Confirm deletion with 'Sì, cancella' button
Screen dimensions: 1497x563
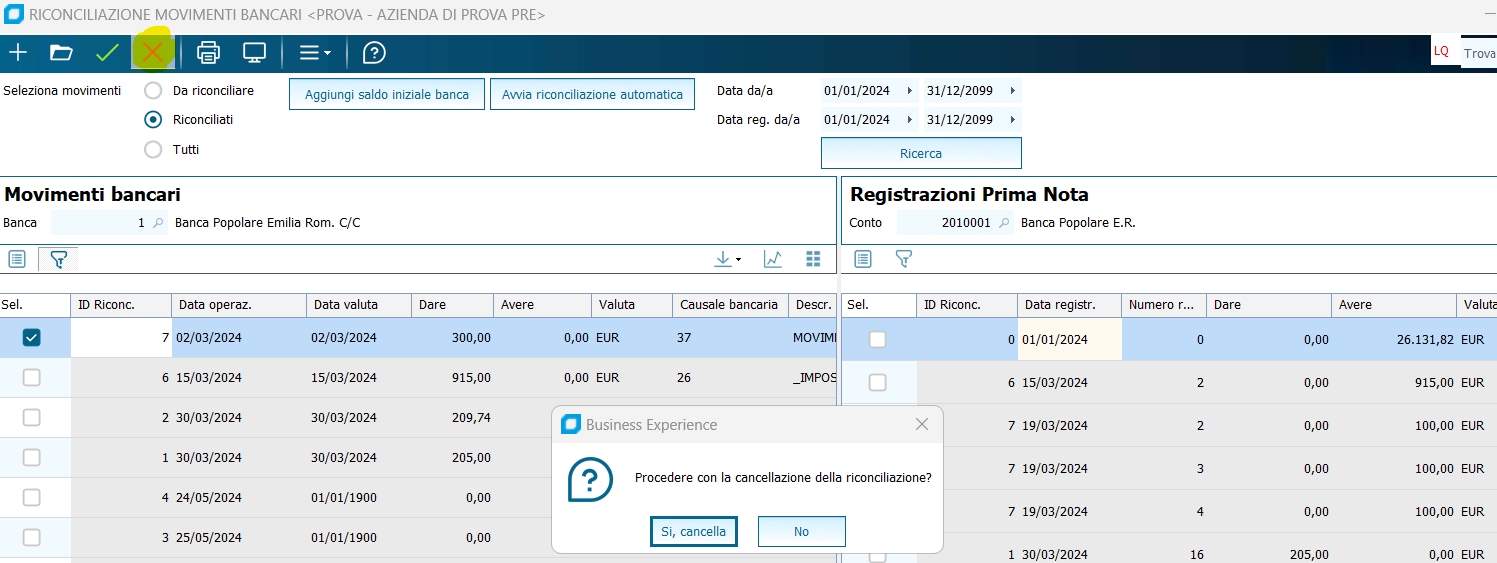pos(693,531)
